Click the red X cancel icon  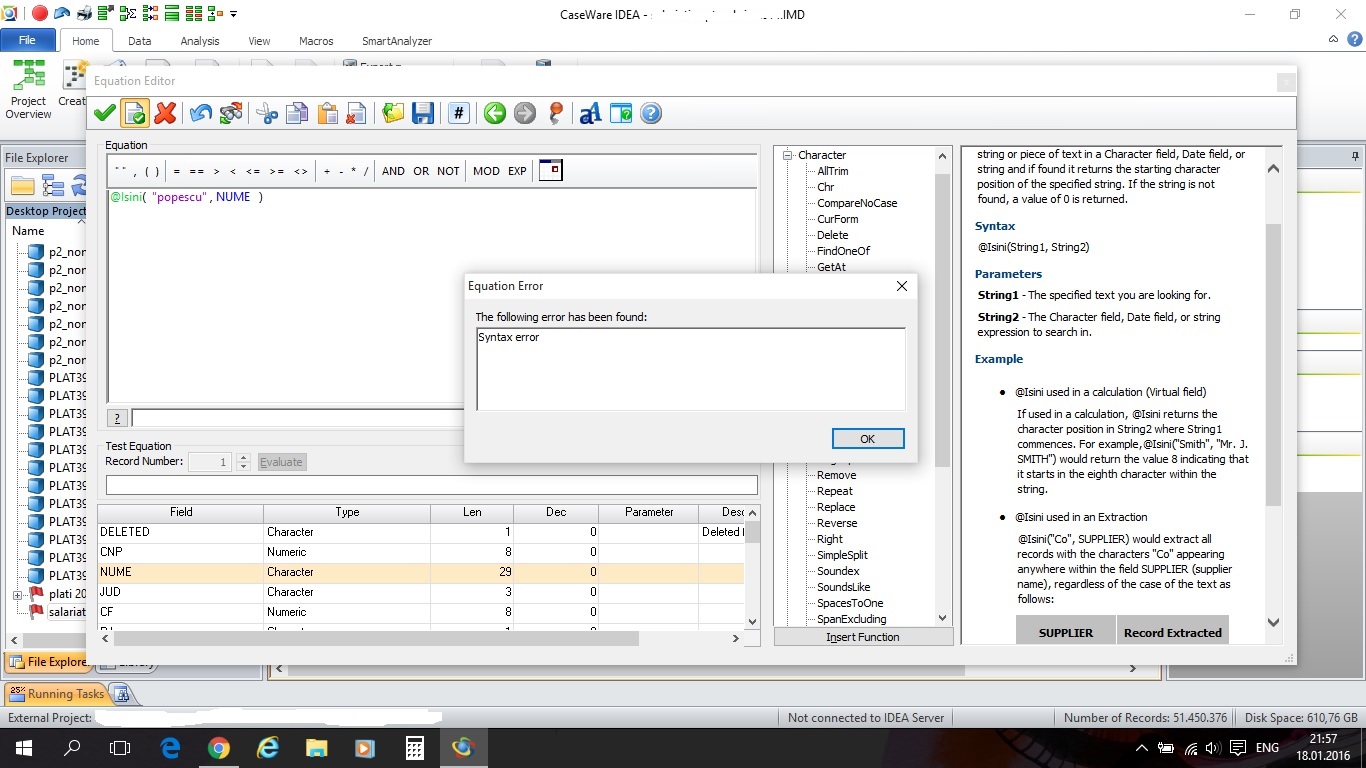166,114
